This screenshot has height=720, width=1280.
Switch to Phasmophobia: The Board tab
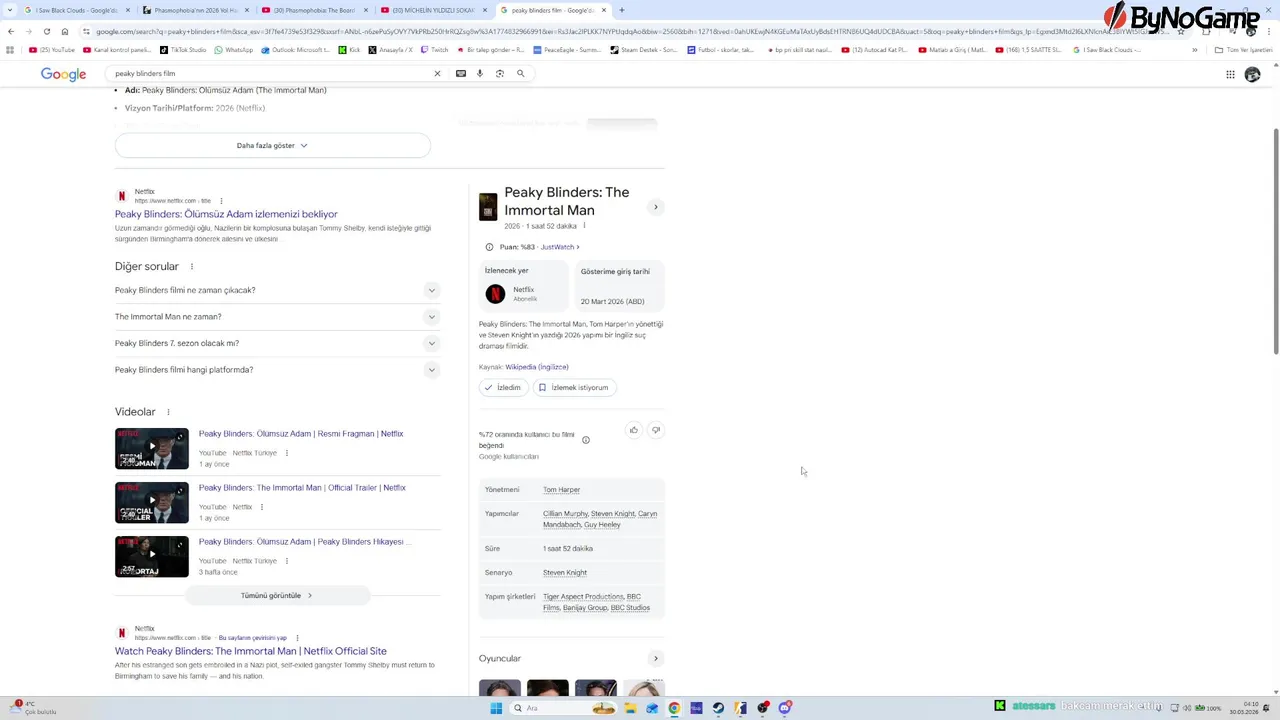(x=314, y=10)
